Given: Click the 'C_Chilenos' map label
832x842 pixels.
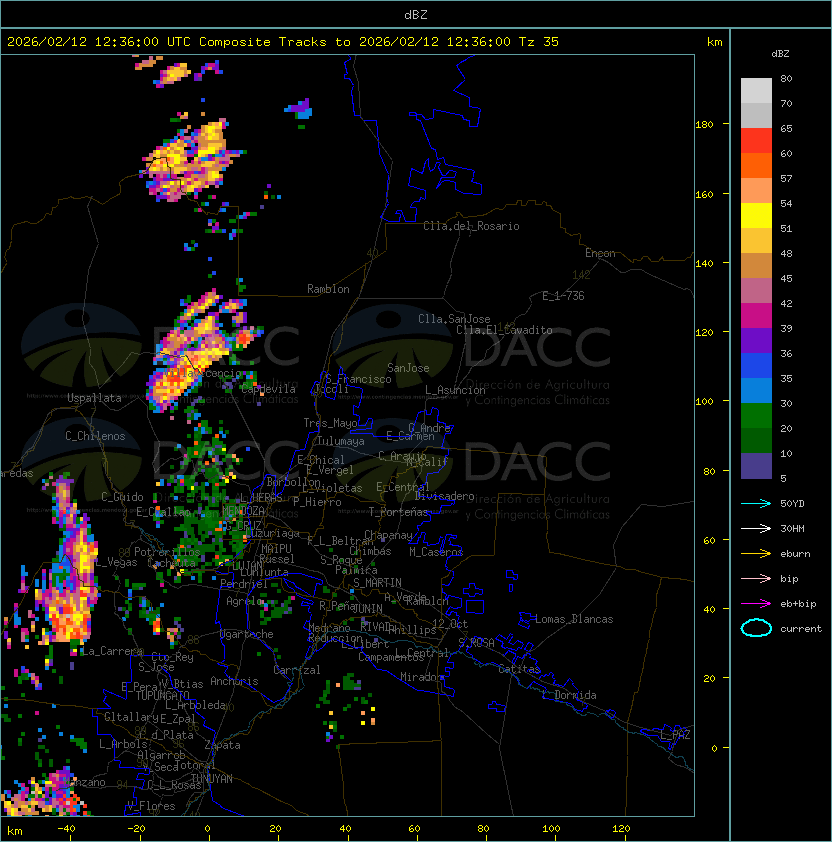Looking at the screenshot, I should (x=95, y=436).
